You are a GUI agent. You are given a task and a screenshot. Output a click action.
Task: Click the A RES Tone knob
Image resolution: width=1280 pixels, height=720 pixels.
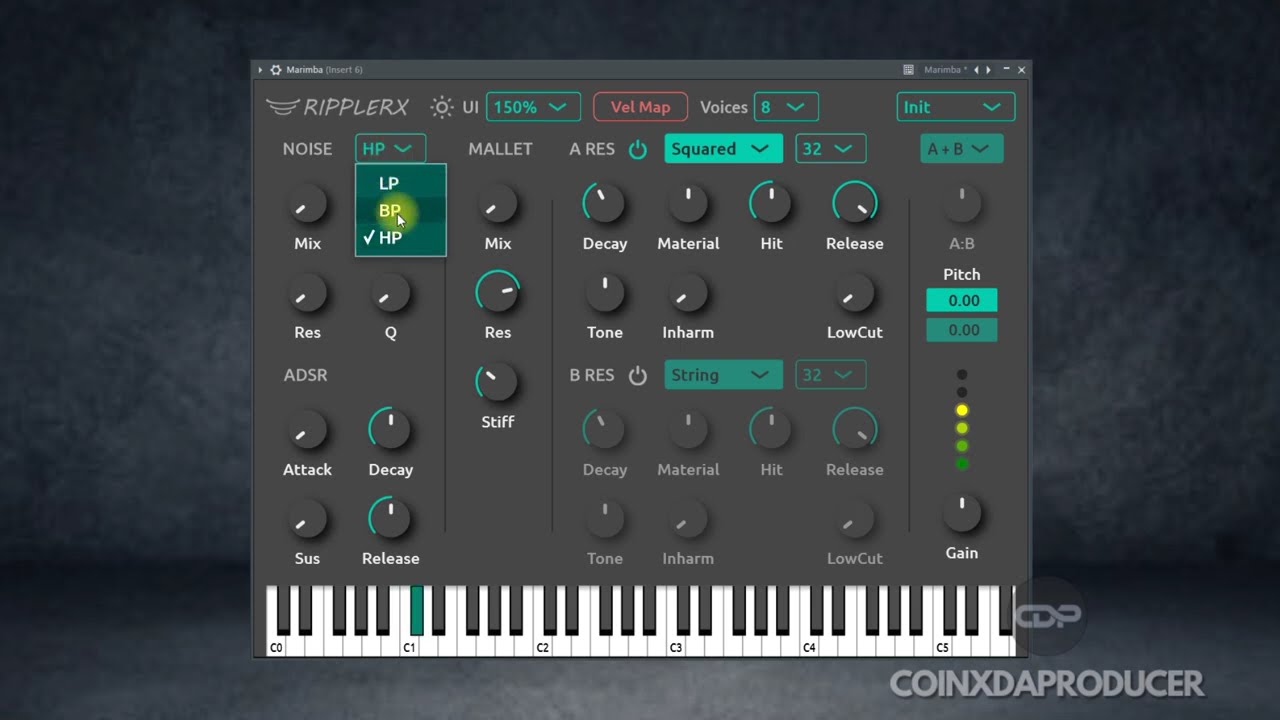coord(605,293)
